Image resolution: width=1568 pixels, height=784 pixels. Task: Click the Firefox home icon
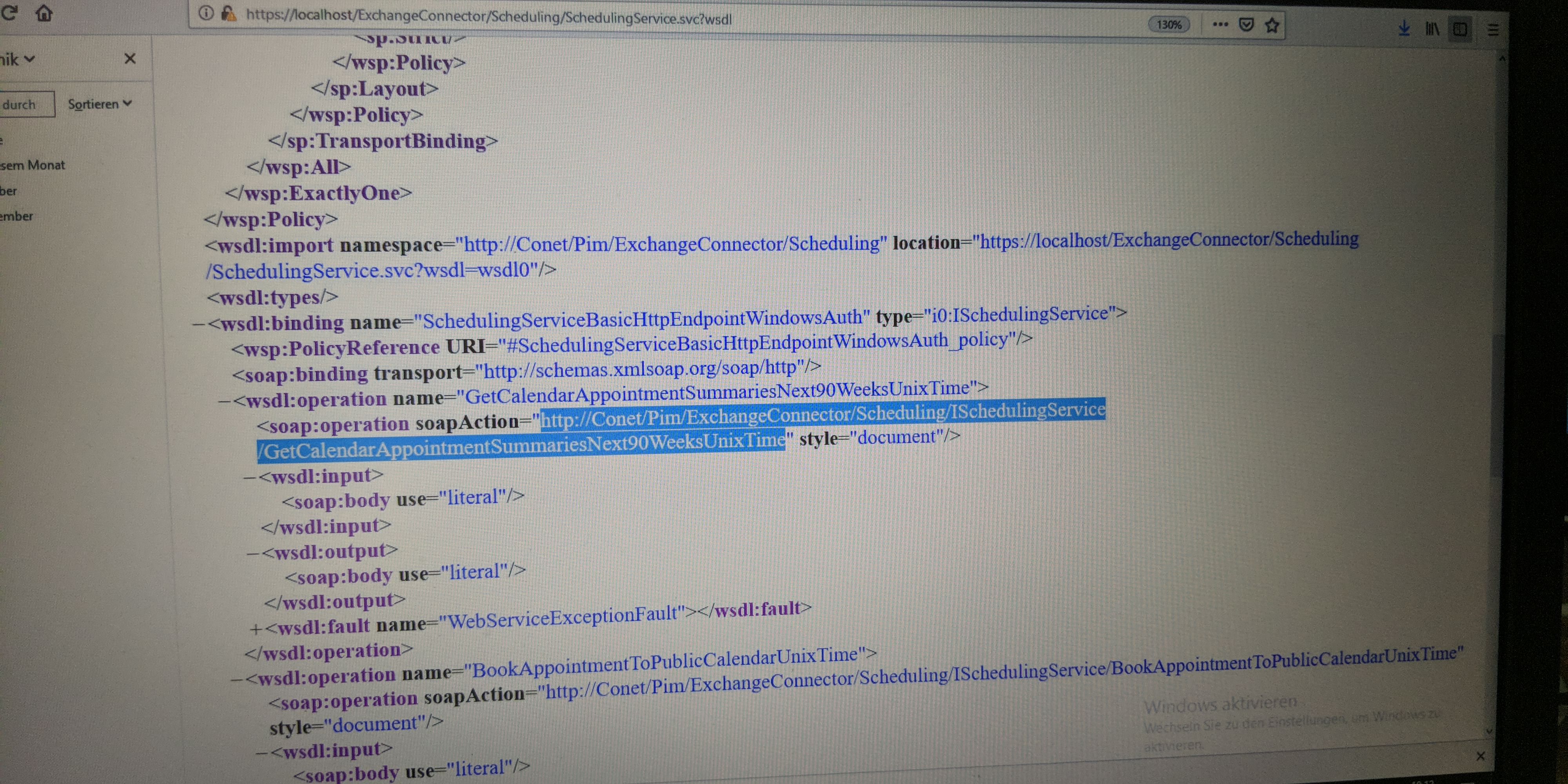point(44,13)
